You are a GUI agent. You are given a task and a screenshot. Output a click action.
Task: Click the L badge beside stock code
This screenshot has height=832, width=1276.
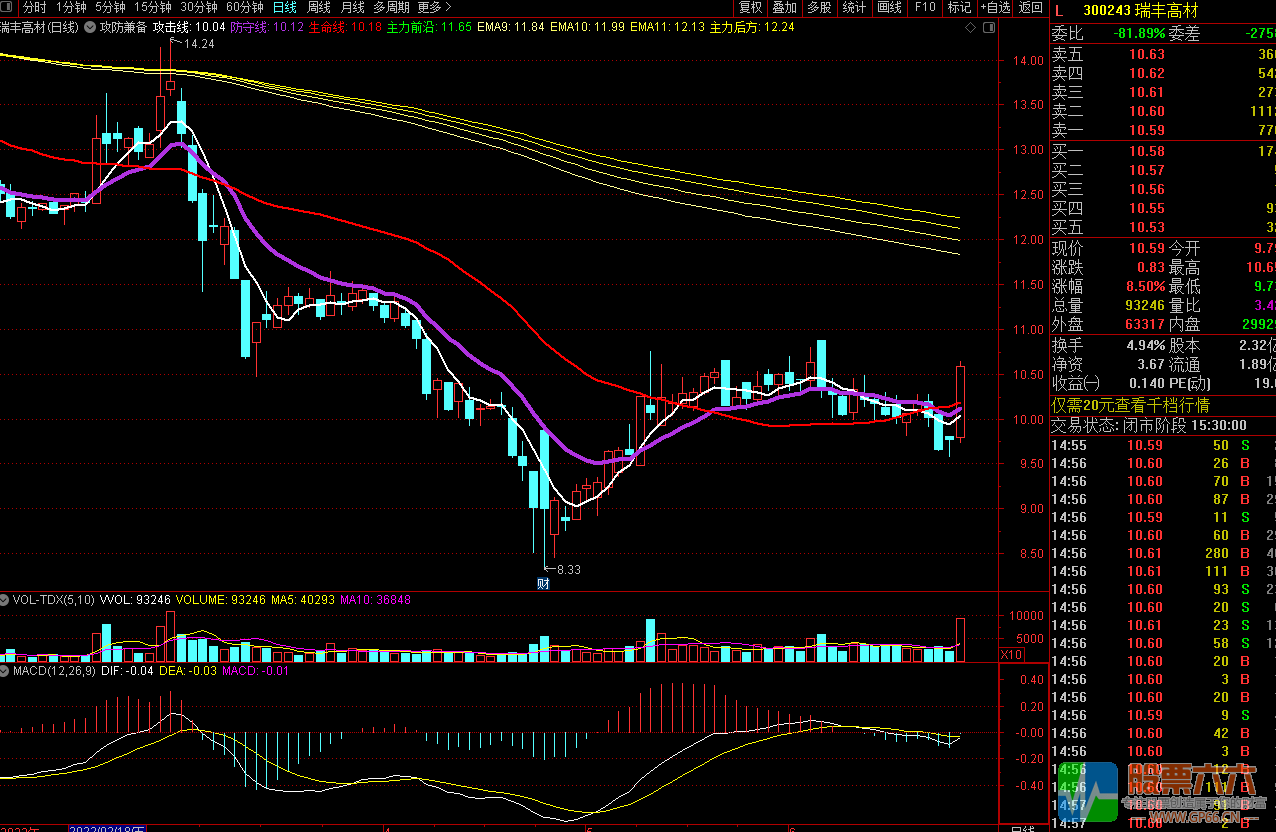(1058, 11)
